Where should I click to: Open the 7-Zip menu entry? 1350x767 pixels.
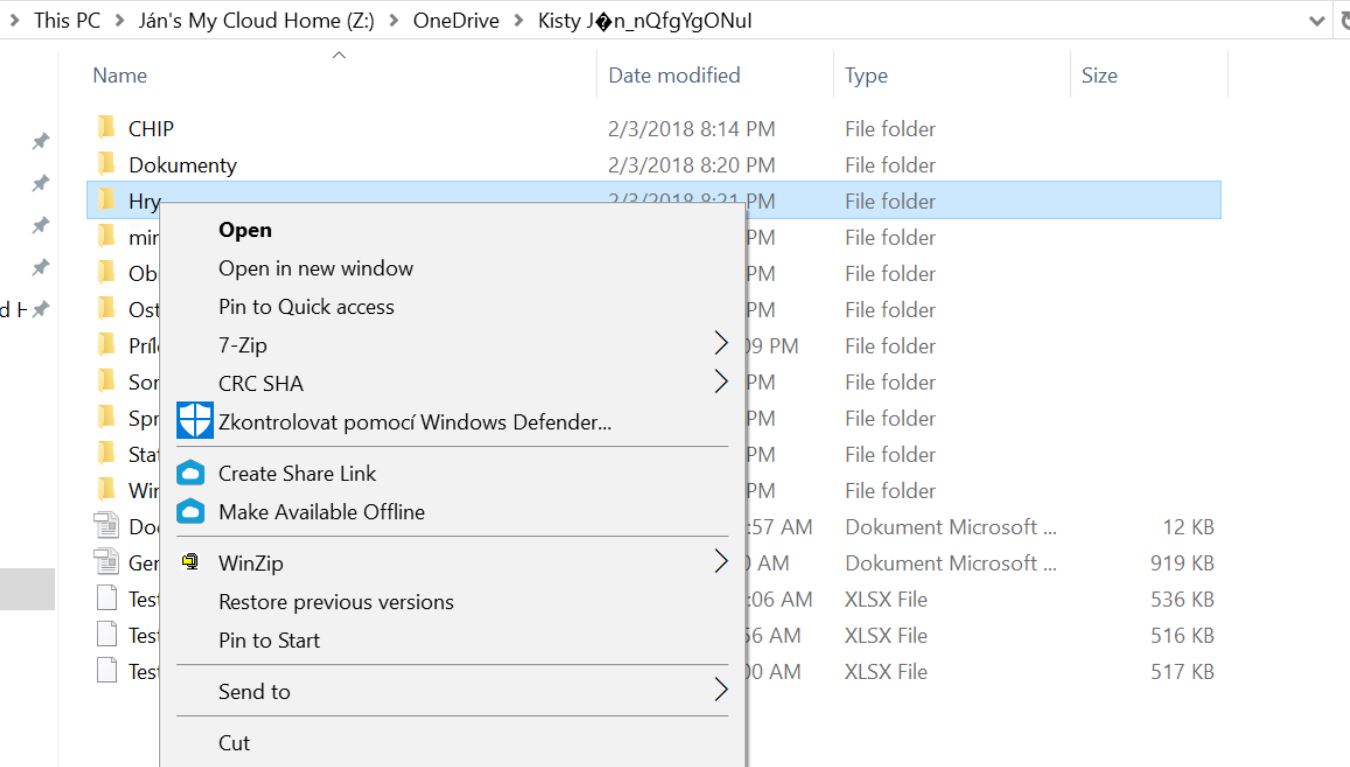pyautogui.click(x=243, y=345)
